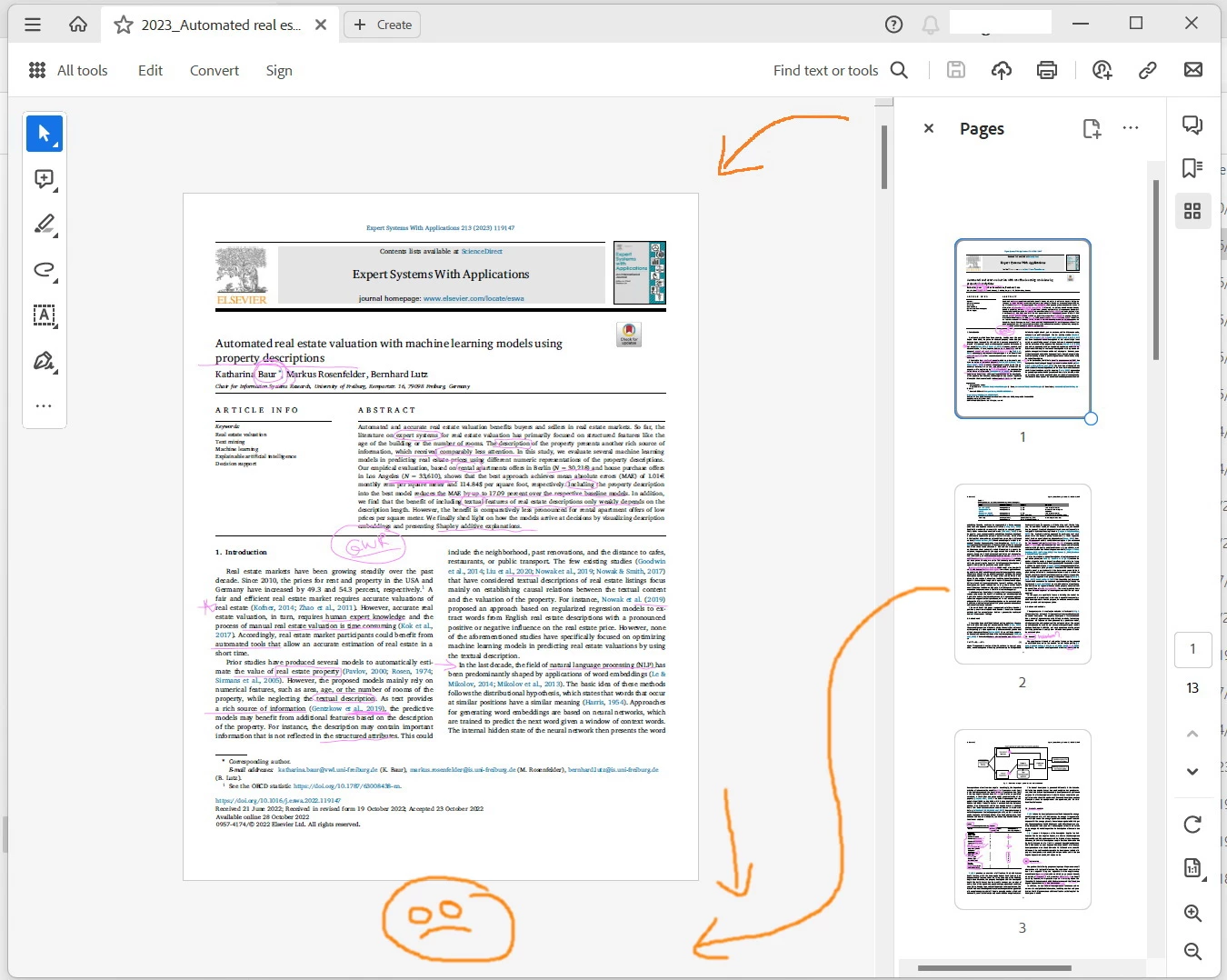1227x980 pixels.
Task: Rotate the page view clockwise
Action: click(x=1192, y=825)
